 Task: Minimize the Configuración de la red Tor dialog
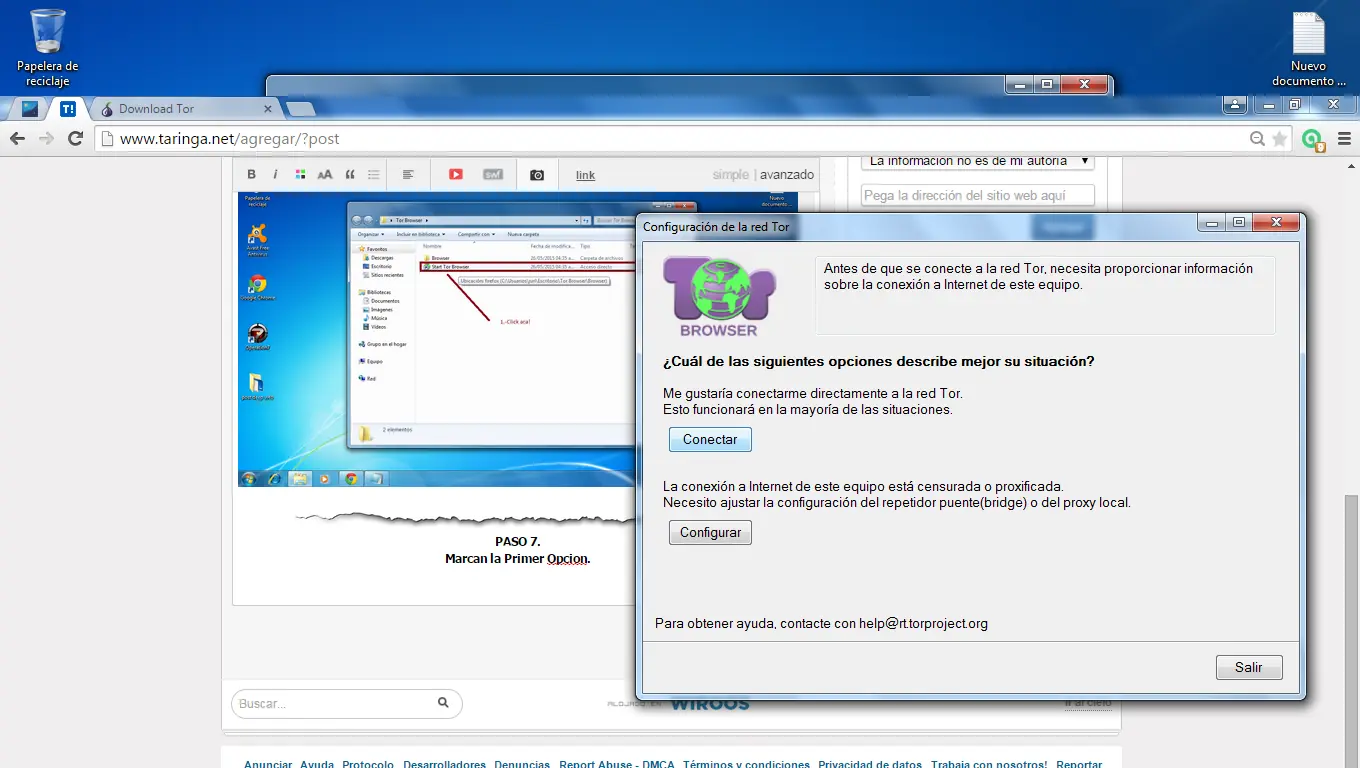click(1211, 223)
